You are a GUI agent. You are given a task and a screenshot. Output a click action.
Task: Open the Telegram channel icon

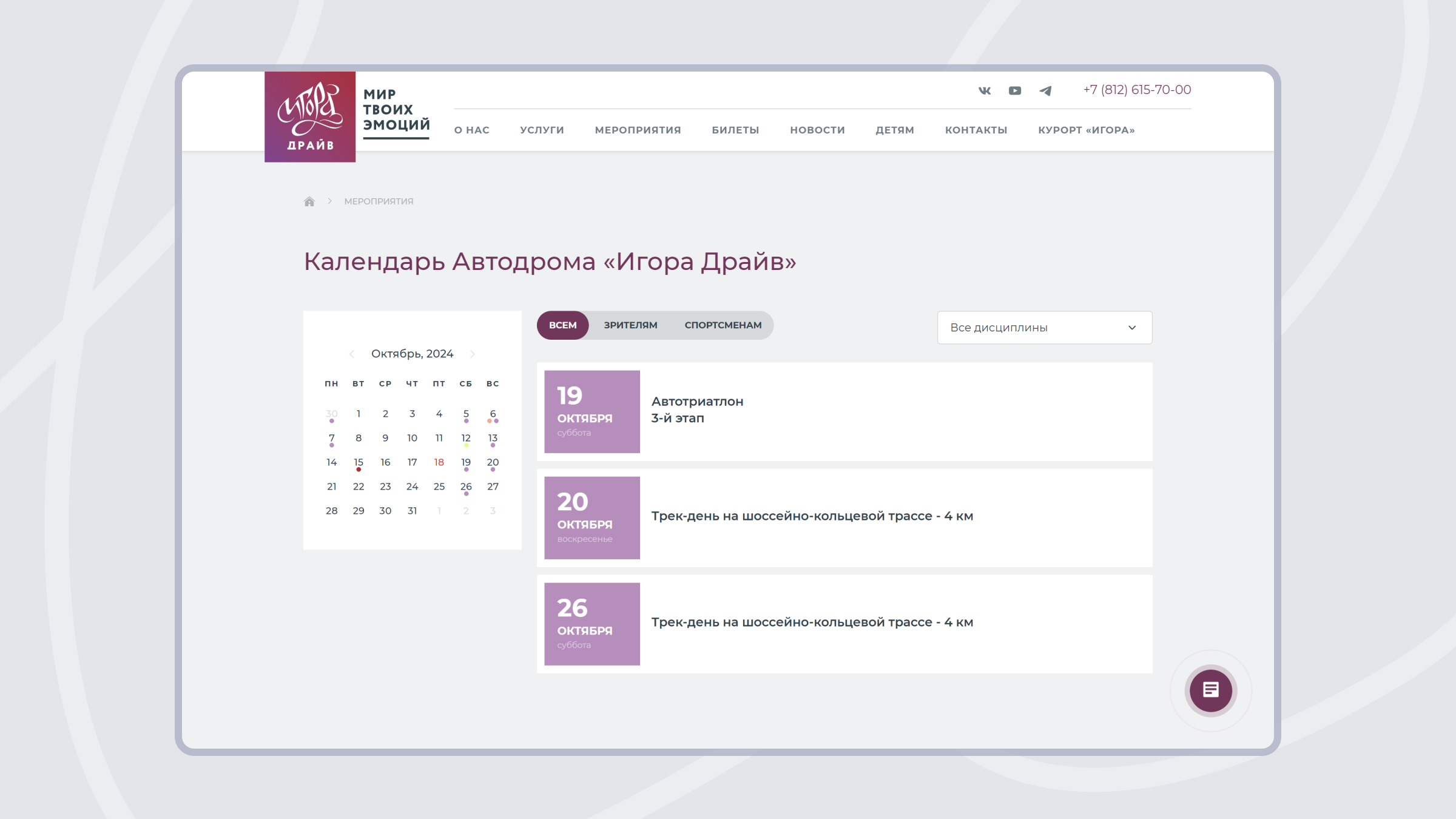(1045, 90)
